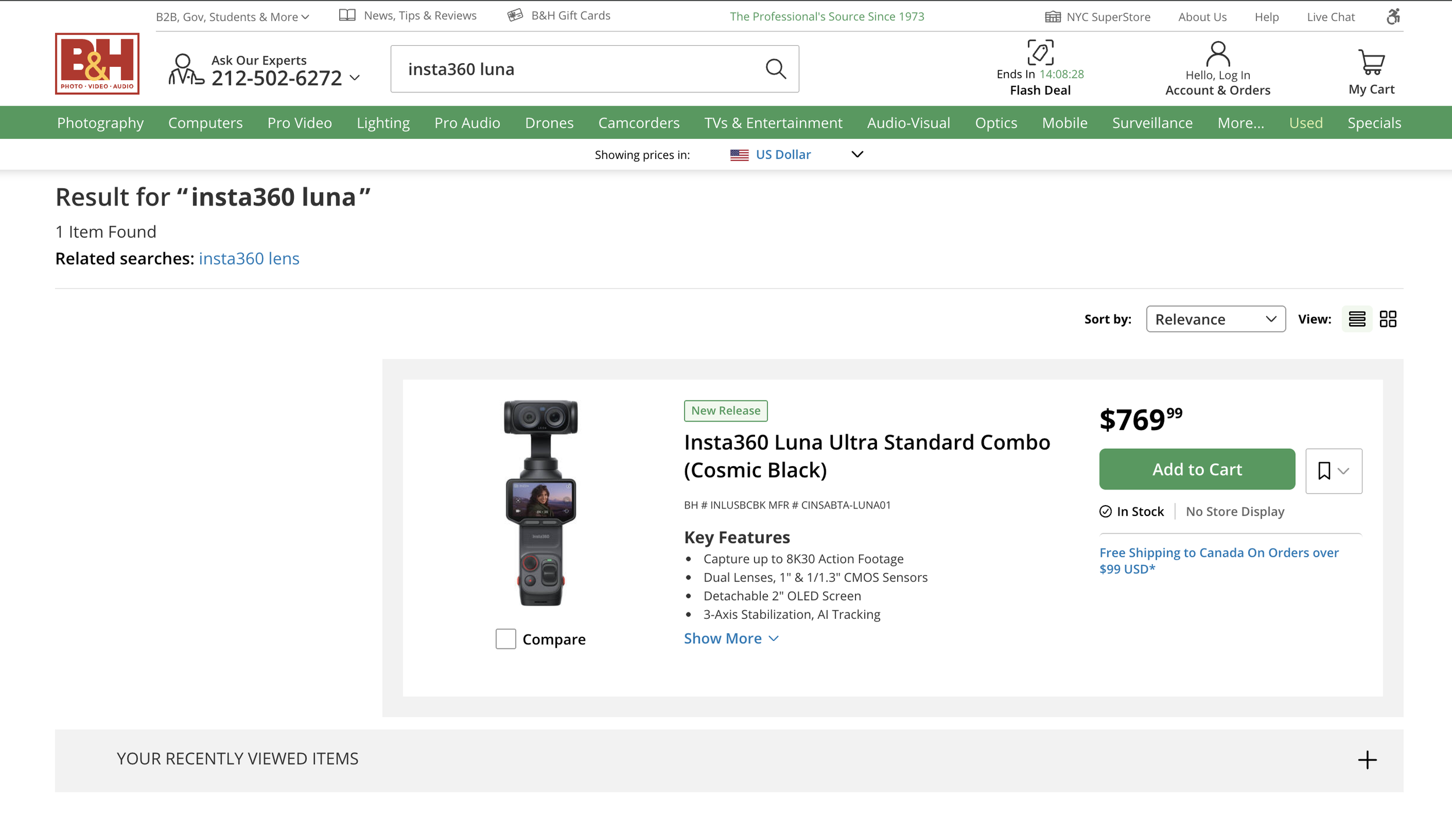Image resolution: width=1452 pixels, height=840 pixels.
Task: Open the Insta360 Luna Ultra Standard Combo title
Action: pos(867,456)
